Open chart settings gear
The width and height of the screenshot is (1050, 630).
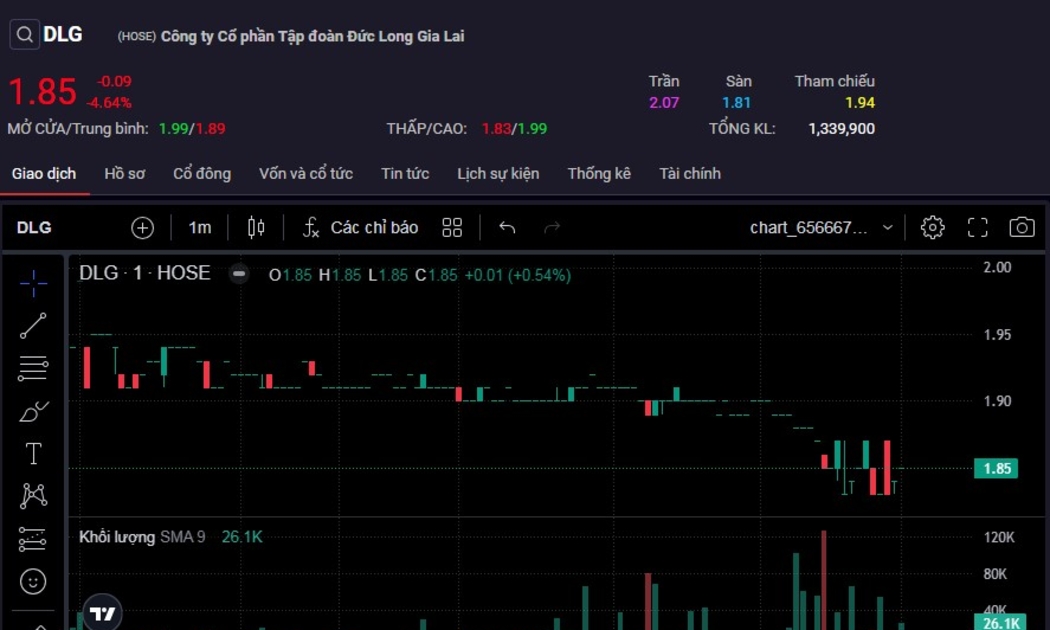[932, 228]
